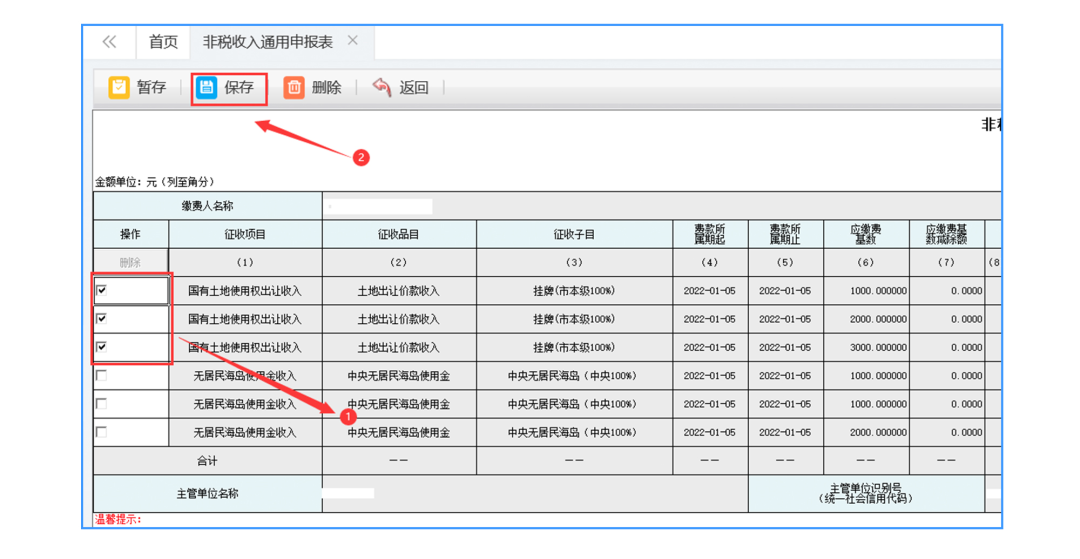The image size is (1080, 559).
Task: Click the gray 删除 button under 操作
Action: point(130,262)
